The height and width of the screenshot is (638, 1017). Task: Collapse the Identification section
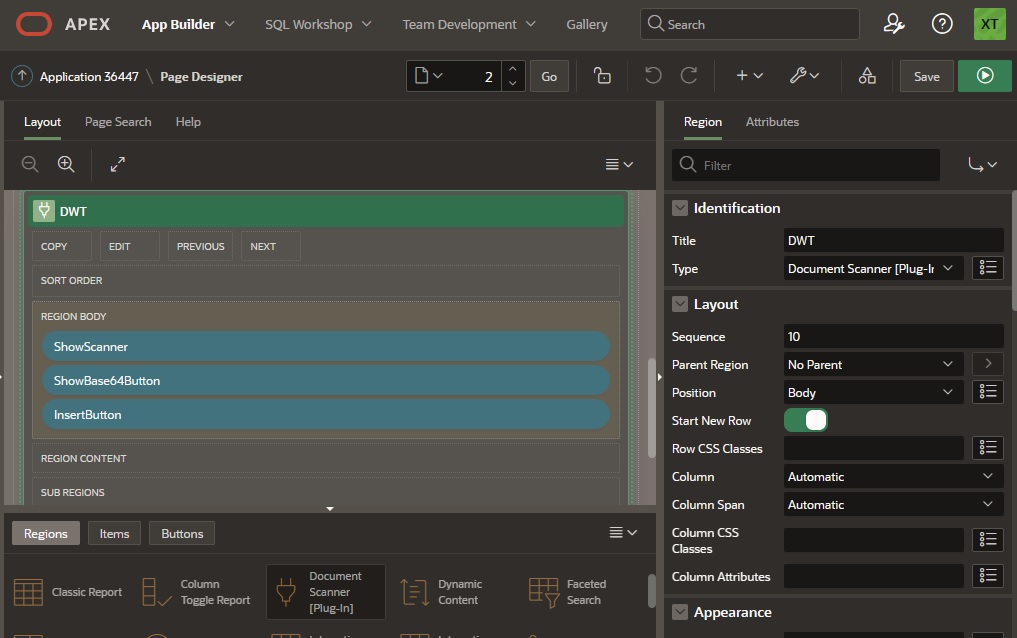[x=680, y=208]
